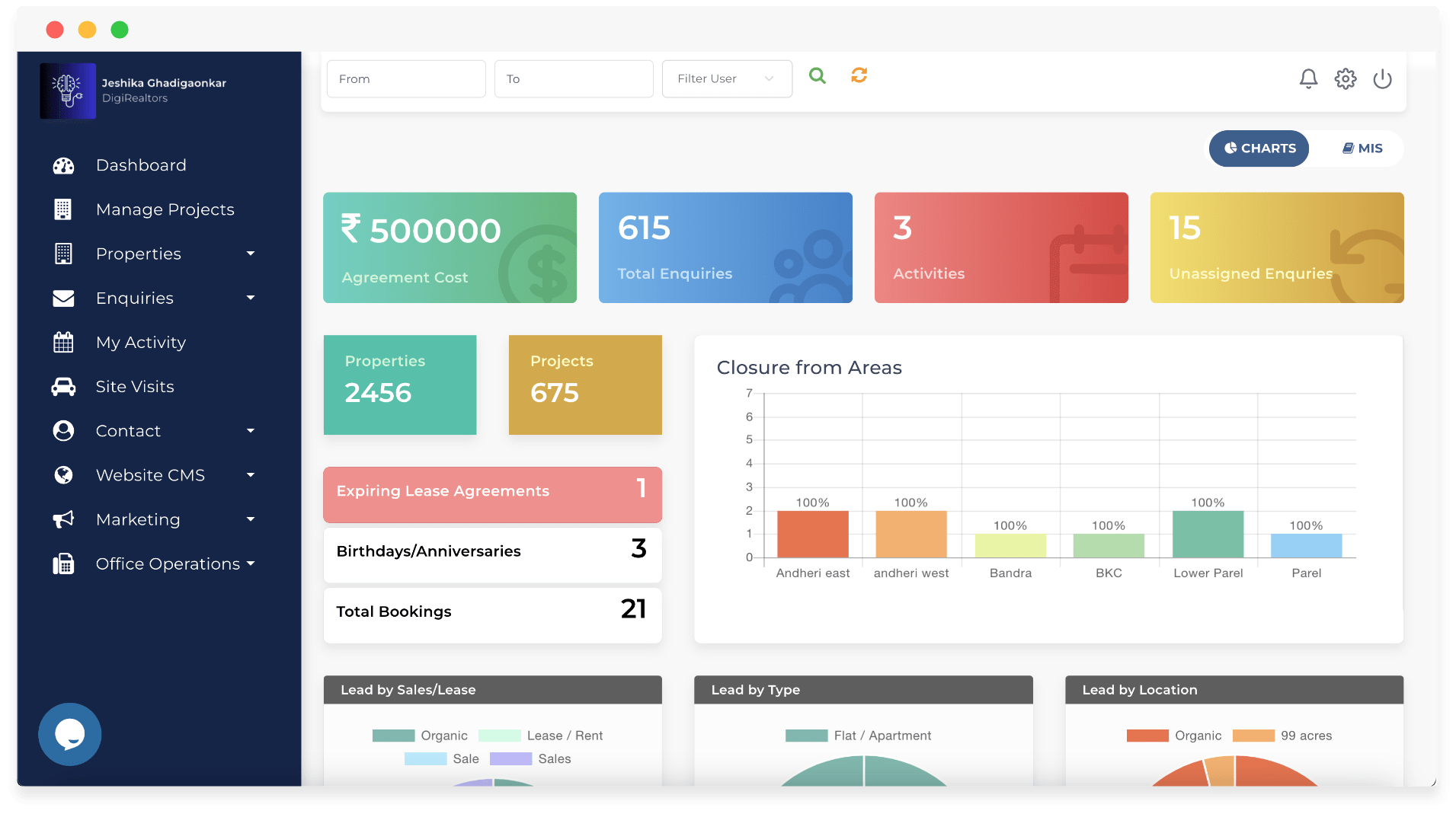Click the Expiring Lease Agreements banner
Viewport: 1456px width, 814px height.
pos(492,494)
